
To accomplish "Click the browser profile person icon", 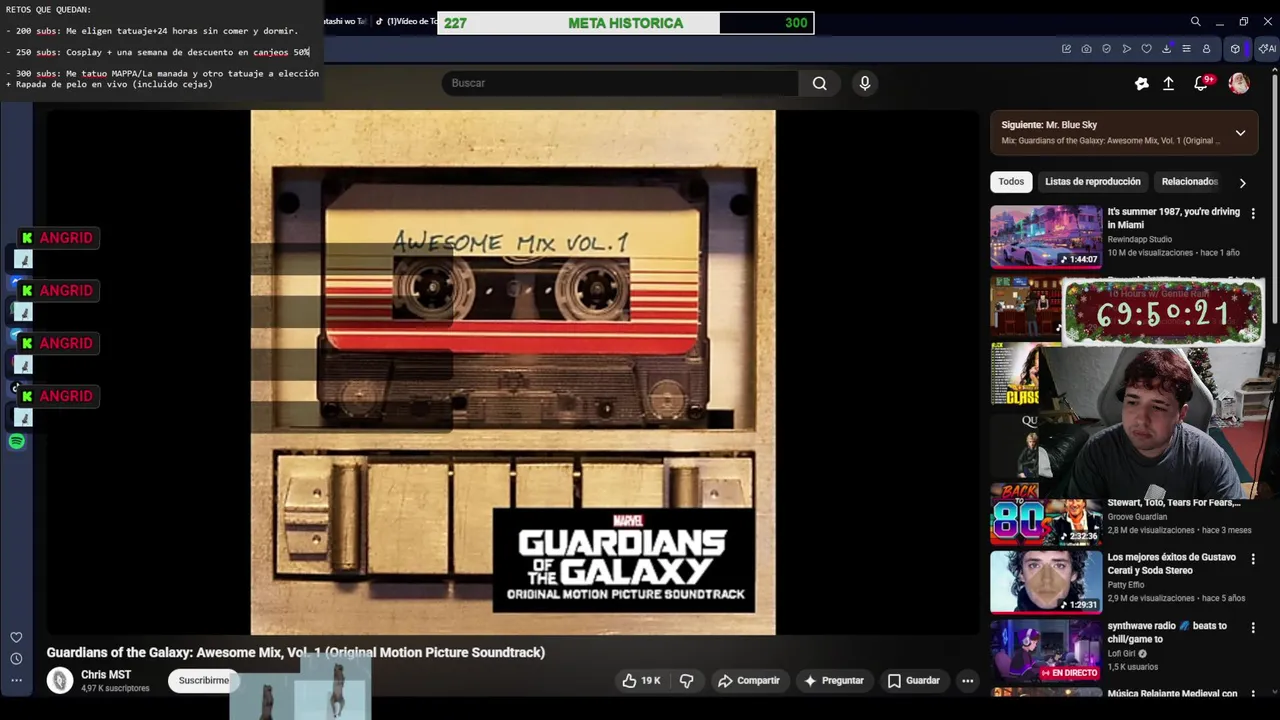I will [1206, 49].
